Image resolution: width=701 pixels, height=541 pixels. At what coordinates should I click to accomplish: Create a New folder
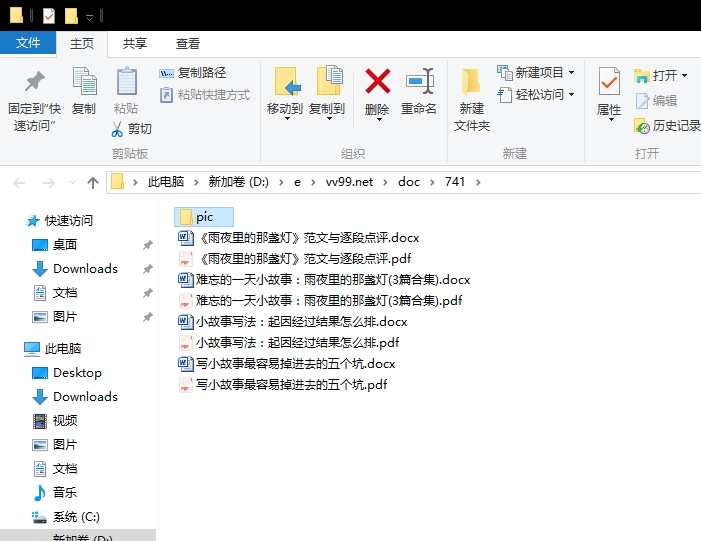point(472,100)
